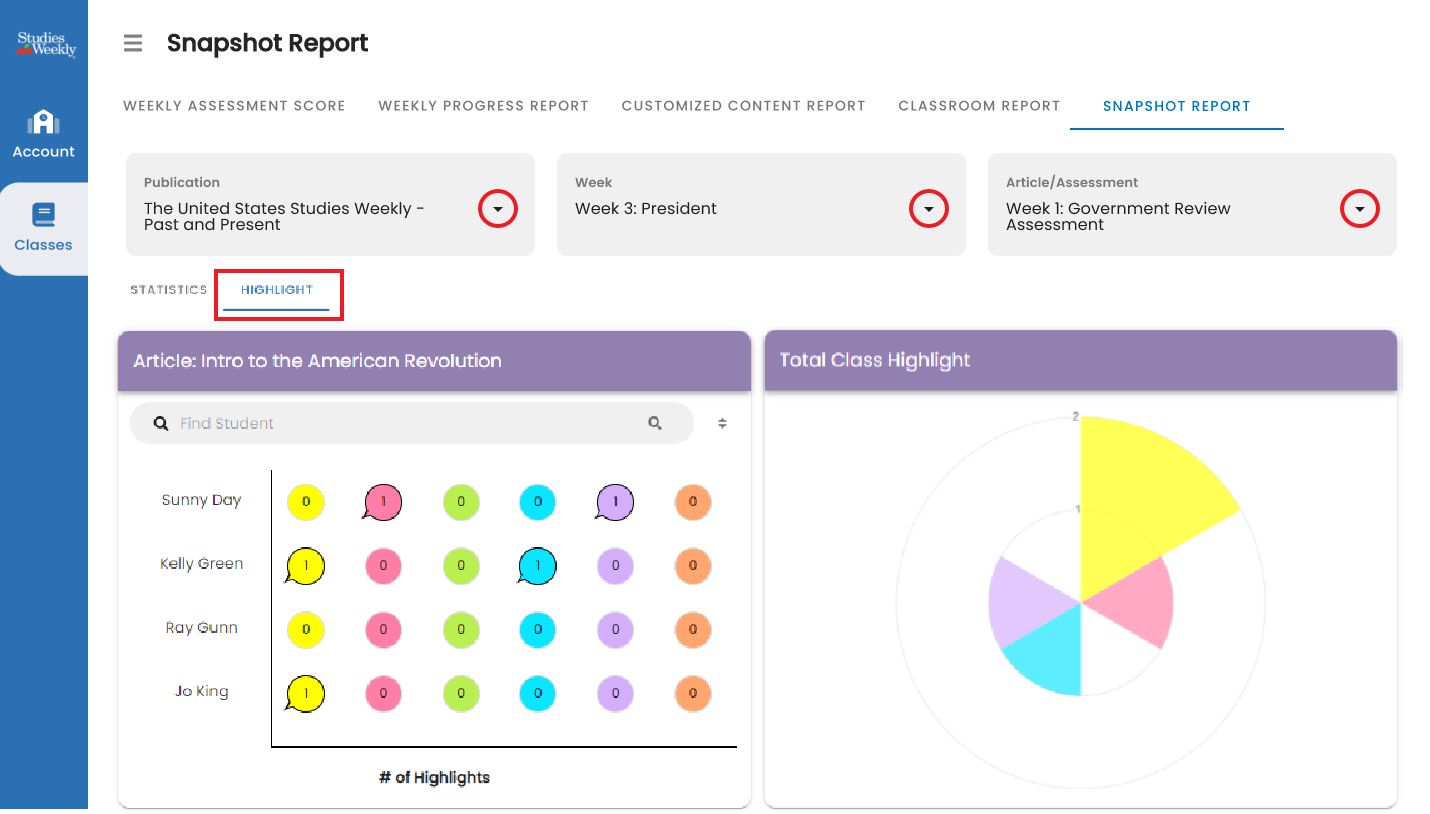The width and height of the screenshot is (1430, 814).
Task: Open the Customized Content Report tab
Action: coord(743,106)
